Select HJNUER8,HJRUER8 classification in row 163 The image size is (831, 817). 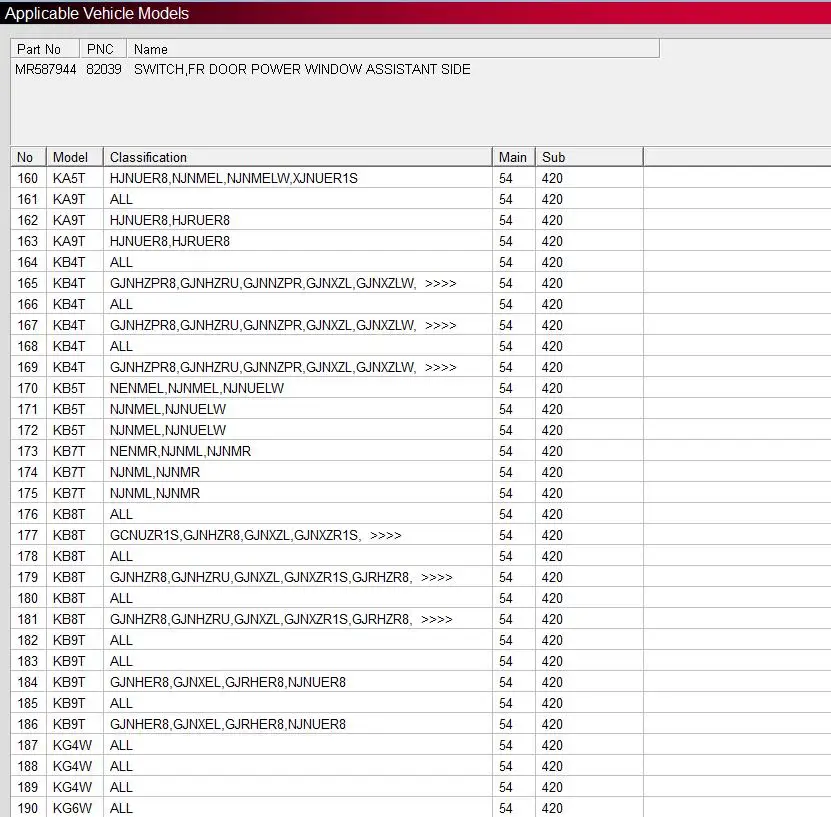170,242
